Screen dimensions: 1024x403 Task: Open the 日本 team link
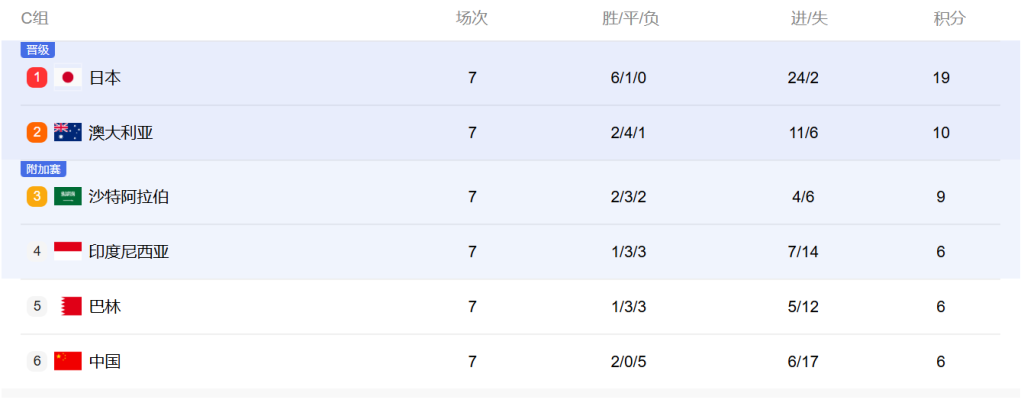pos(105,78)
